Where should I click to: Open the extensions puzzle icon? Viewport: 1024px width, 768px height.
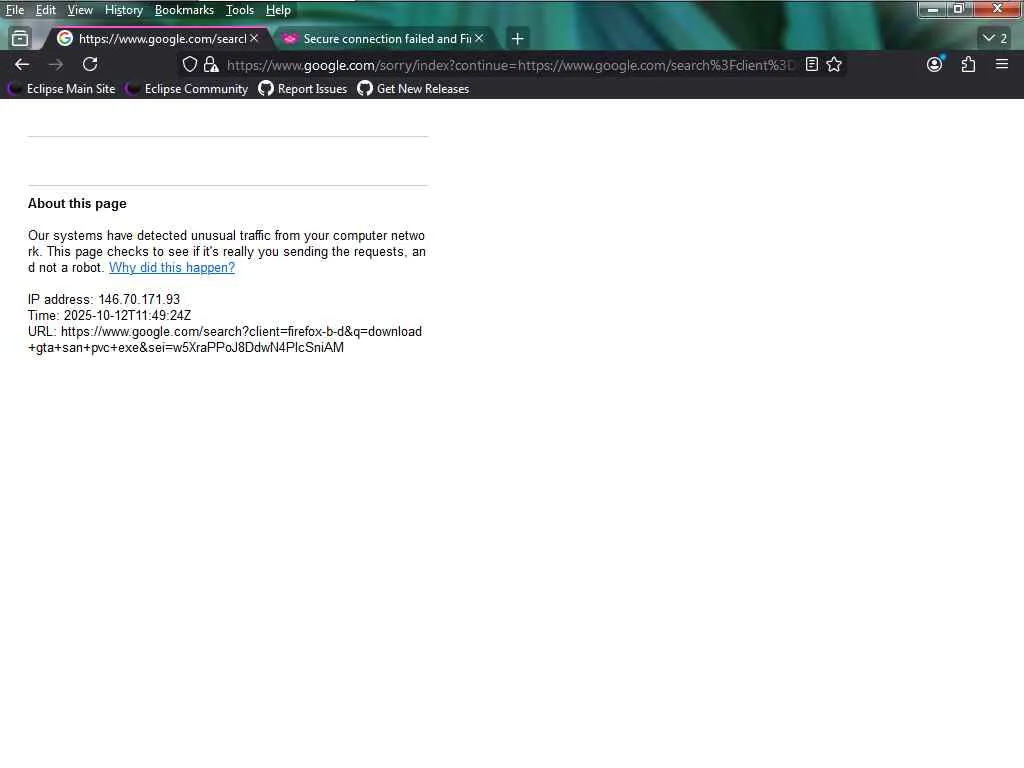coord(968,64)
